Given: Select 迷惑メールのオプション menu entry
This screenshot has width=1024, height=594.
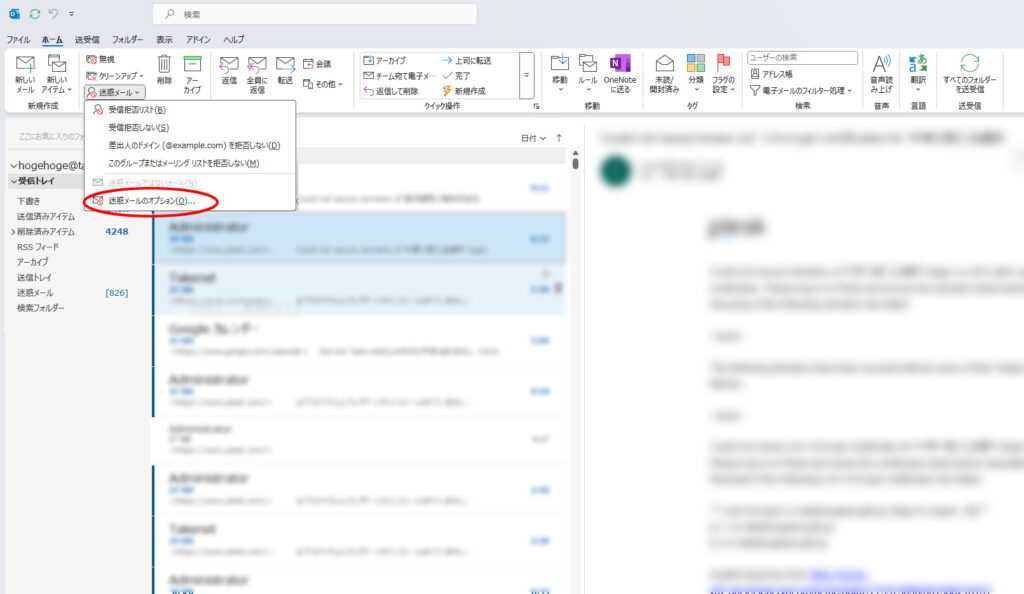Looking at the screenshot, I should pyautogui.click(x=152, y=201).
